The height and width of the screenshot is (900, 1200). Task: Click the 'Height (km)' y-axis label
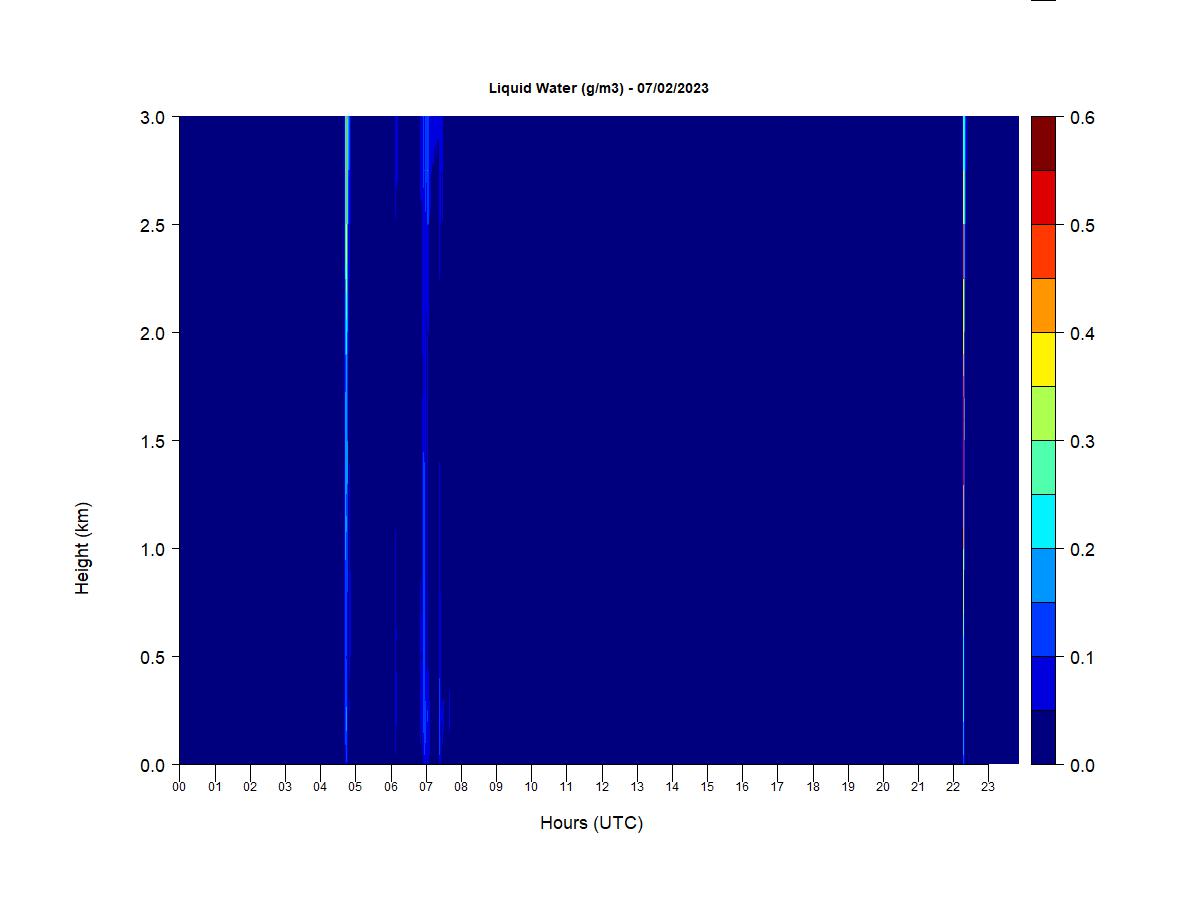coord(83,548)
